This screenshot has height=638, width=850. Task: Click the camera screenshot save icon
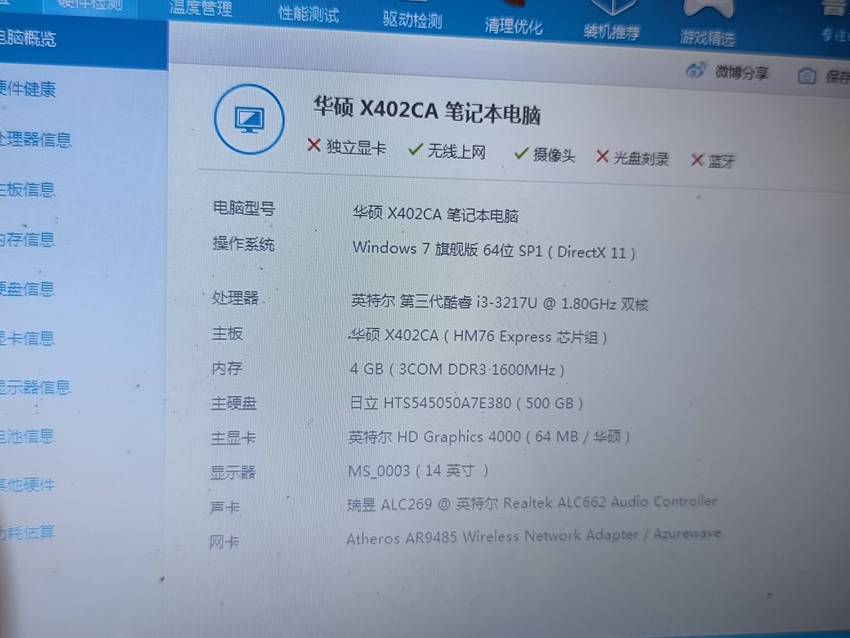pyautogui.click(x=807, y=76)
